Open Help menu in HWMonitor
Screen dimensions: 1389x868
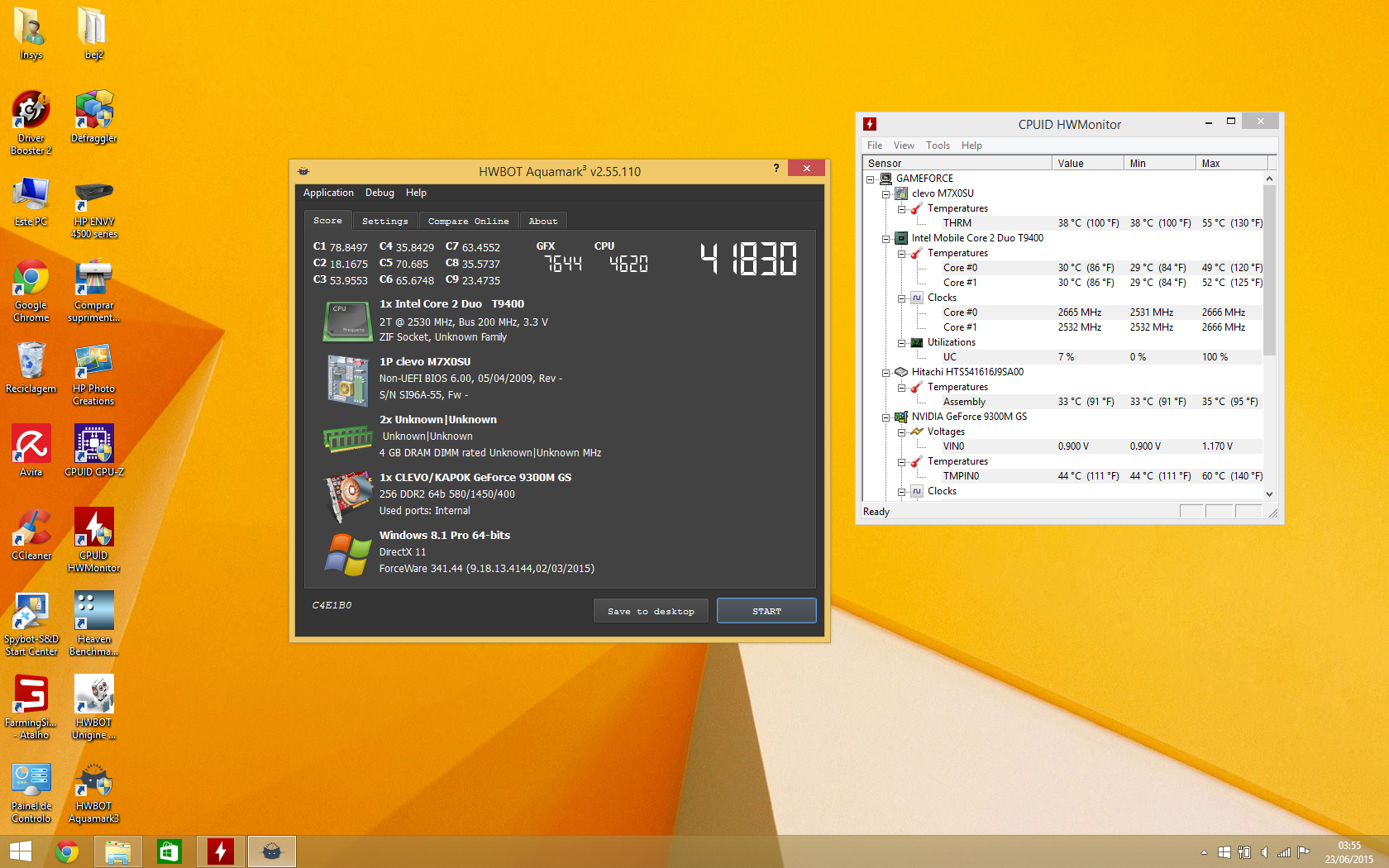(971, 145)
